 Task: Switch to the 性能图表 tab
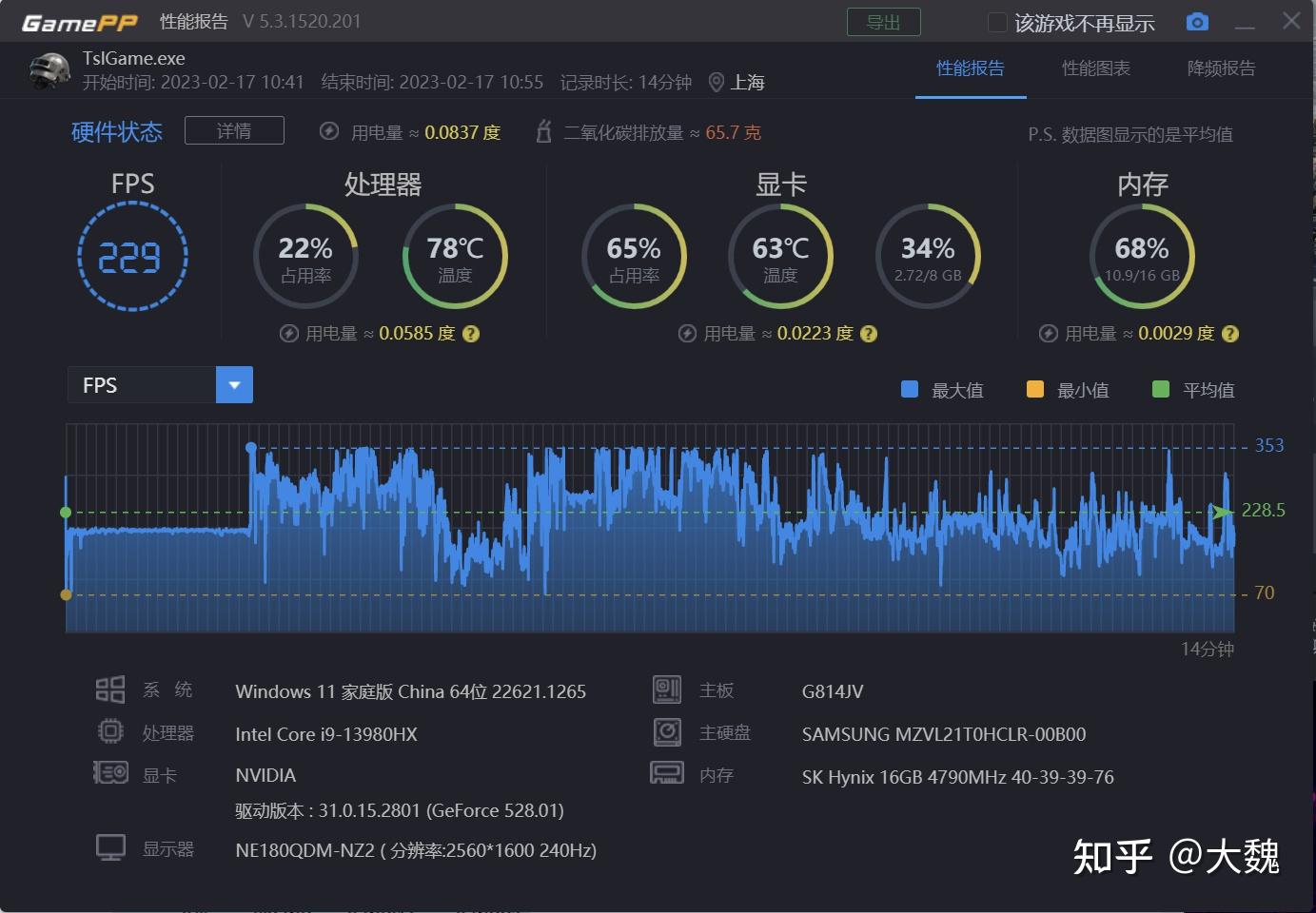pyautogui.click(x=1096, y=68)
